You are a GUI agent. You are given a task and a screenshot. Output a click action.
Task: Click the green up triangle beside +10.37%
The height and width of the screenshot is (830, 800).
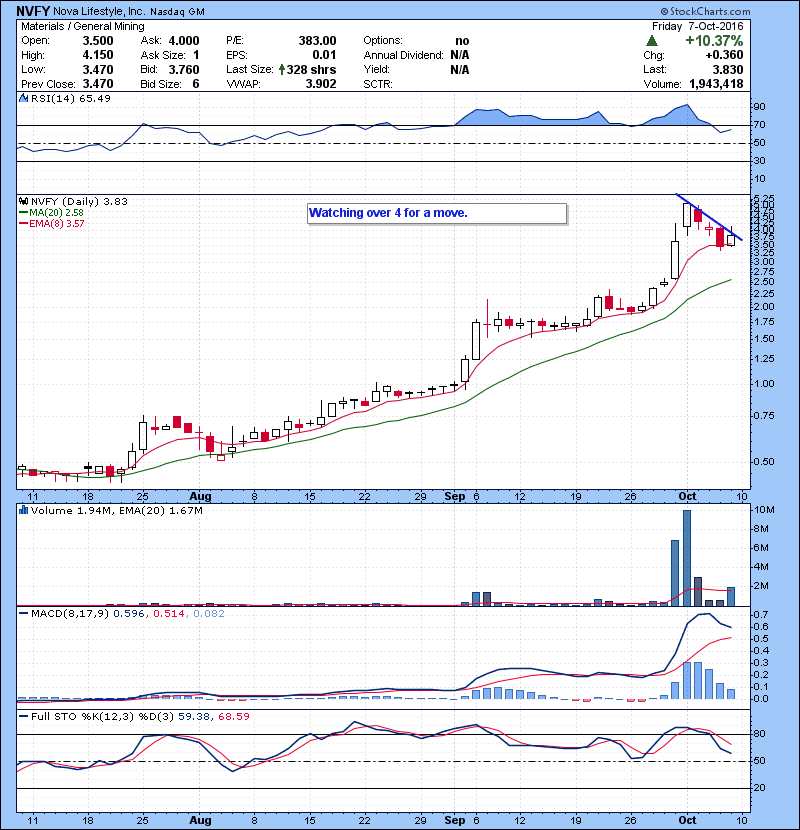(652, 41)
